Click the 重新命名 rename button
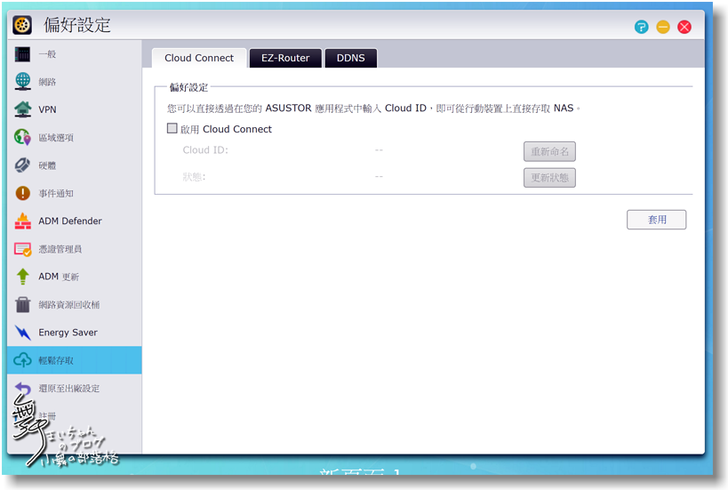This screenshot has height=490, width=728. (x=550, y=151)
